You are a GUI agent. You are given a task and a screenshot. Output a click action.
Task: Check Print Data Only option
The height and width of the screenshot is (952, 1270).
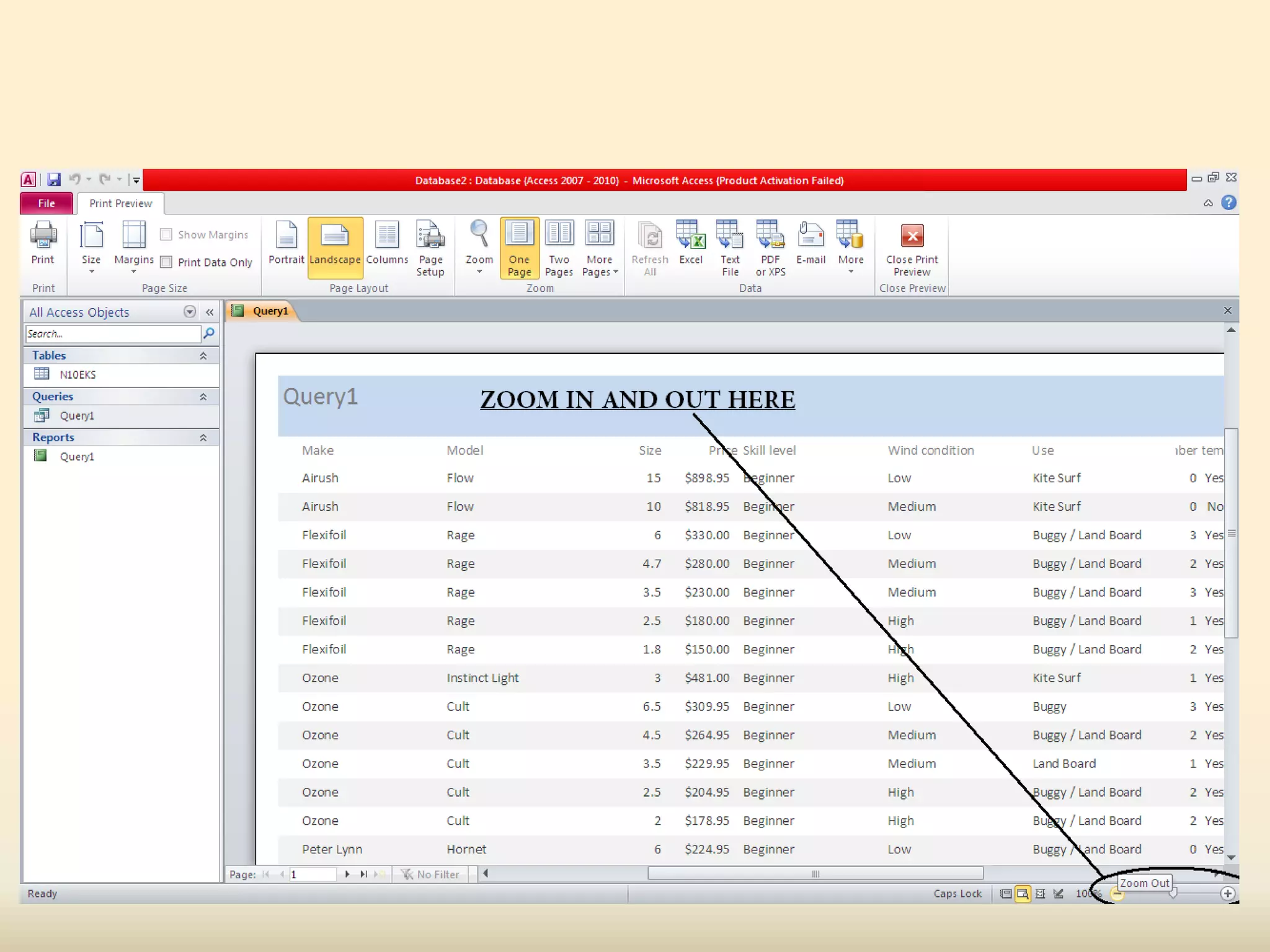[166, 262]
